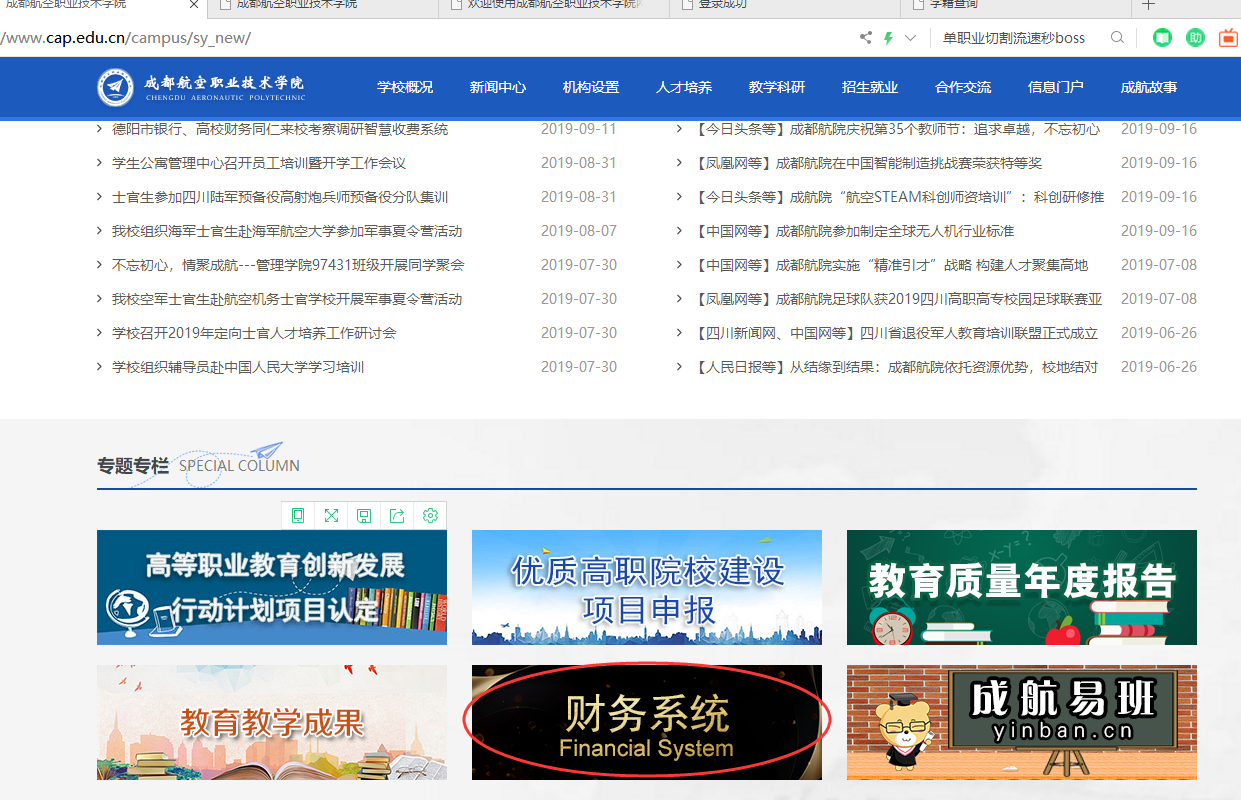Open a new browser tab with plus
Screen dimensions: 1241x800
coord(1148,5)
